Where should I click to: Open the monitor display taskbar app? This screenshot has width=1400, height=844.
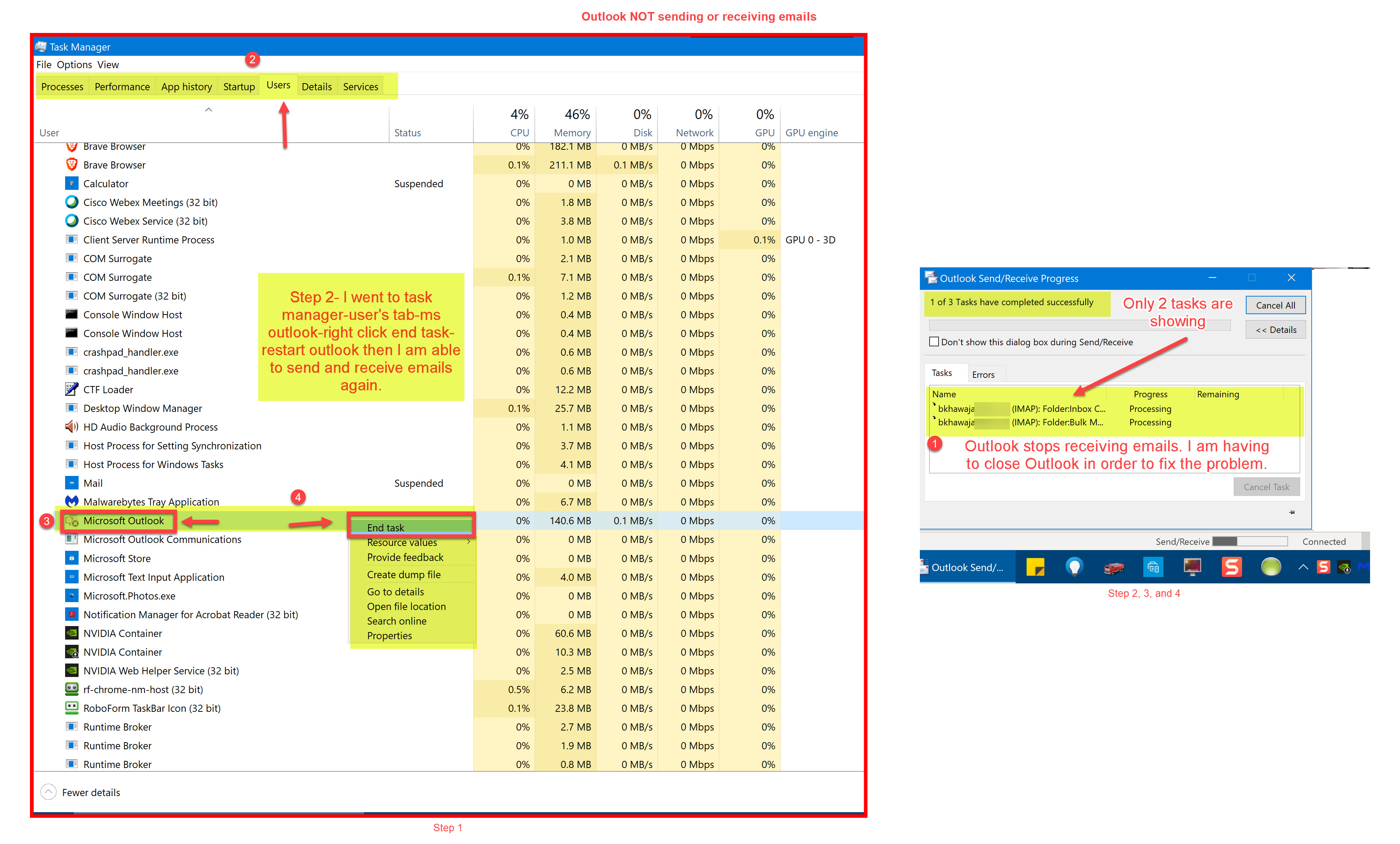pos(1192,567)
